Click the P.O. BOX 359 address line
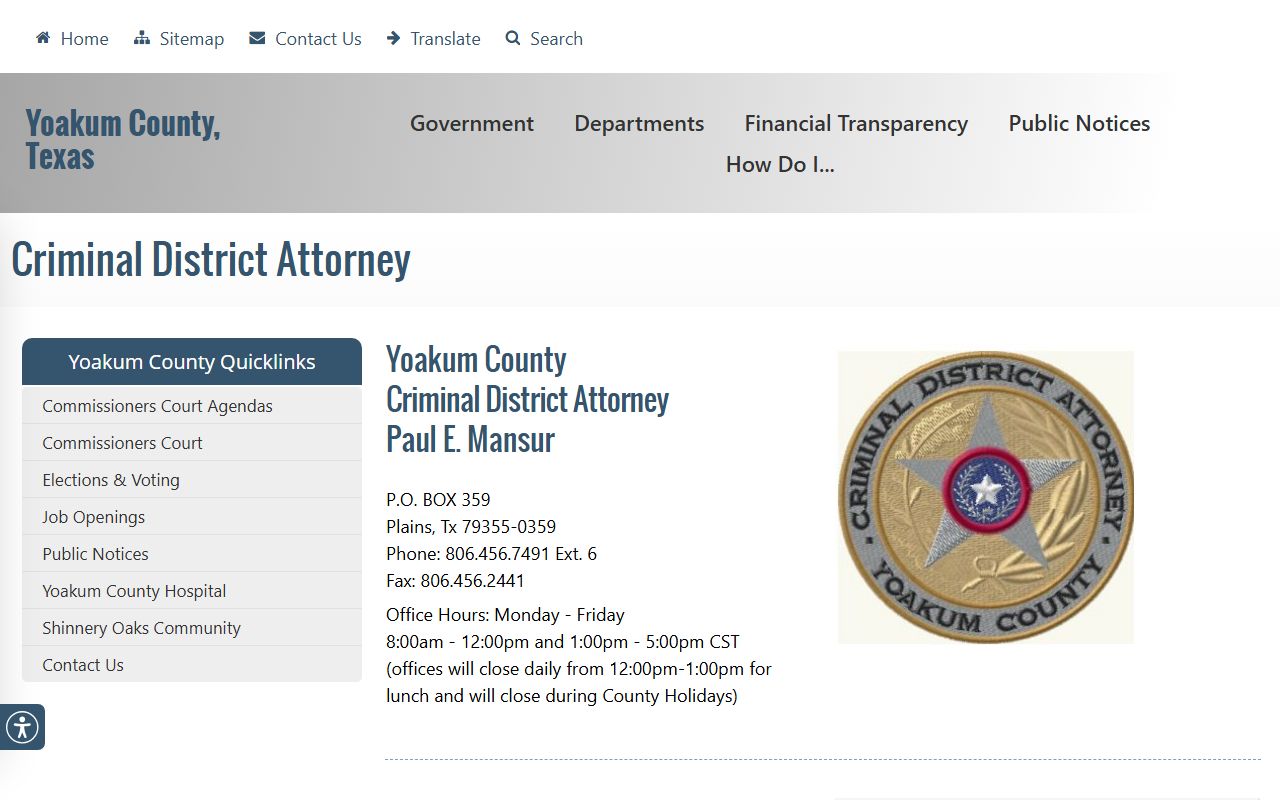 pos(438,500)
